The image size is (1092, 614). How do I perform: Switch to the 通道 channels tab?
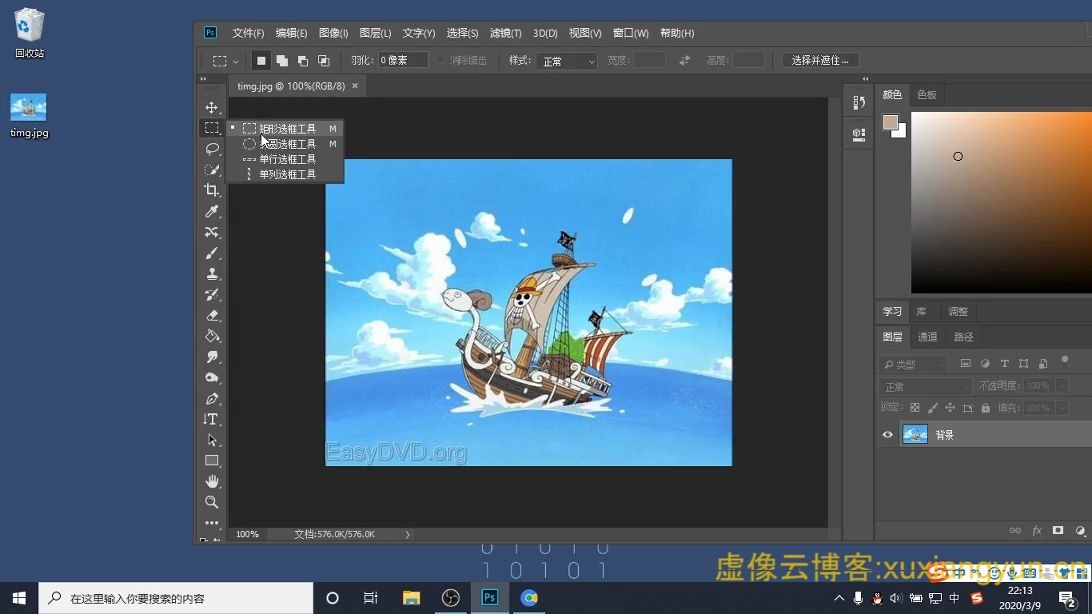[x=926, y=336]
